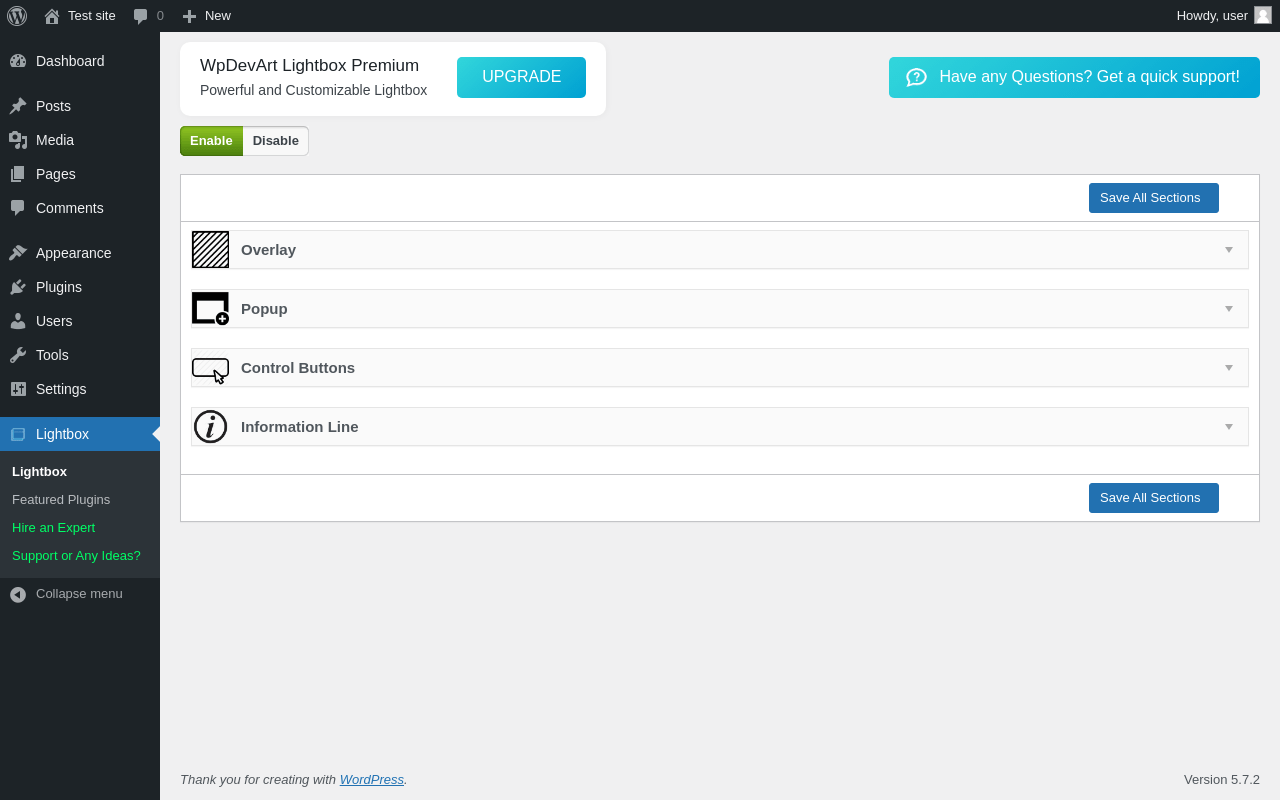The height and width of the screenshot is (800, 1280).
Task: Disable the lightbox plugin
Action: click(x=276, y=141)
